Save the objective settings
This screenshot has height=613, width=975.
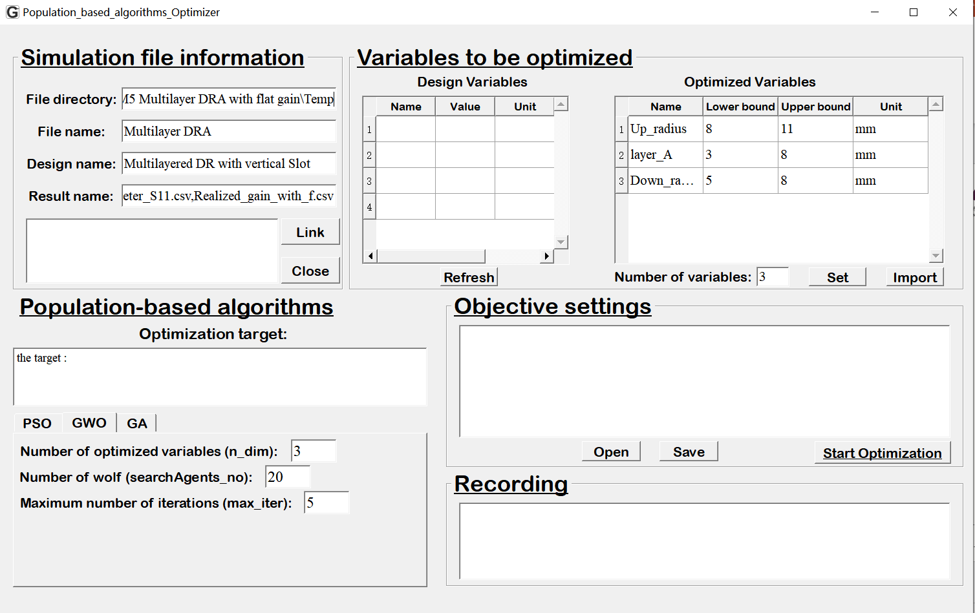click(x=688, y=452)
